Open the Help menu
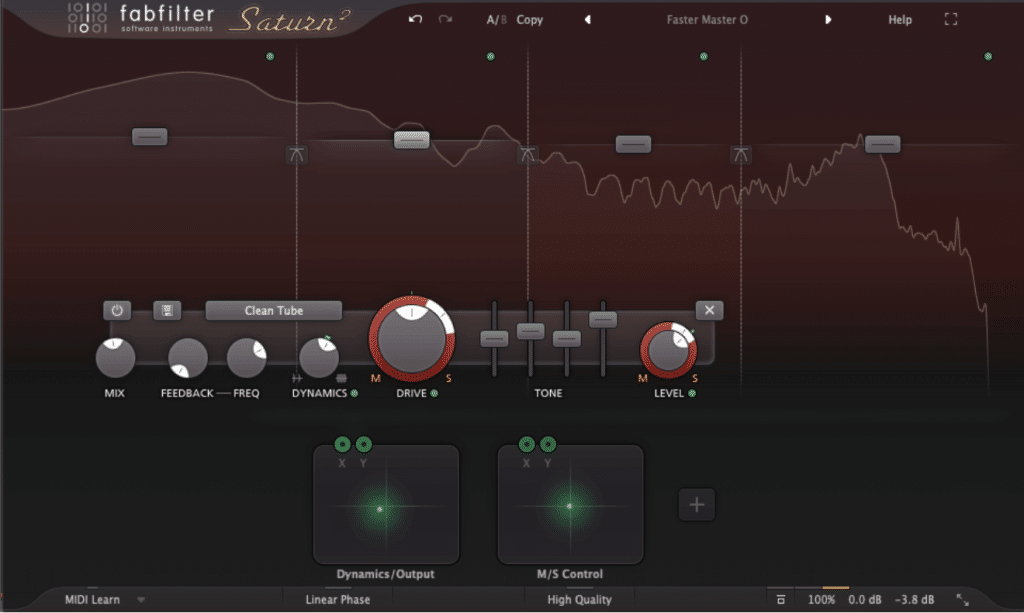Viewport: 1024px width, 613px height. [x=899, y=19]
